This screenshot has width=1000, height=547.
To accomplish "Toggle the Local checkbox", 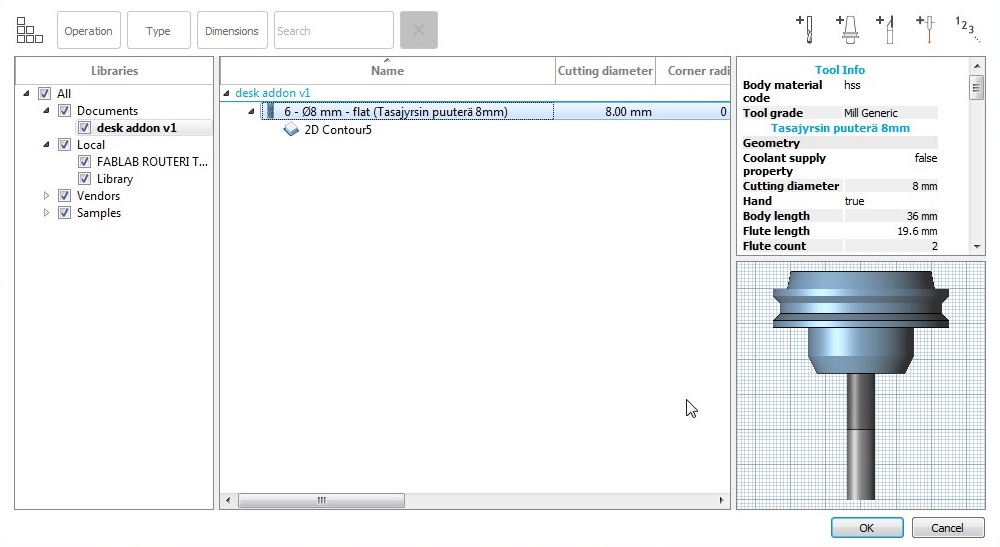I will (x=64, y=145).
